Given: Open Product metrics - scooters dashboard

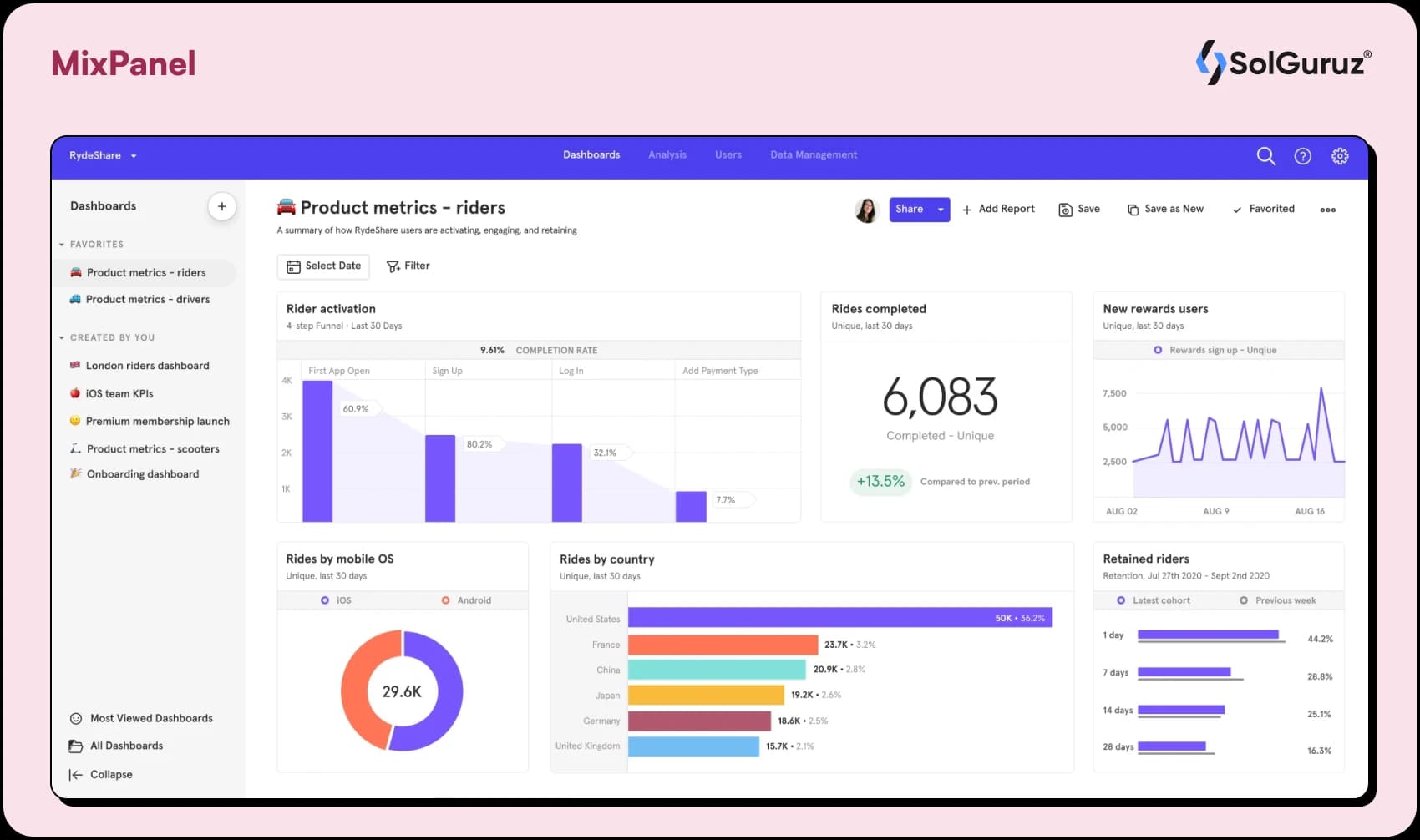Looking at the screenshot, I should (153, 449).
